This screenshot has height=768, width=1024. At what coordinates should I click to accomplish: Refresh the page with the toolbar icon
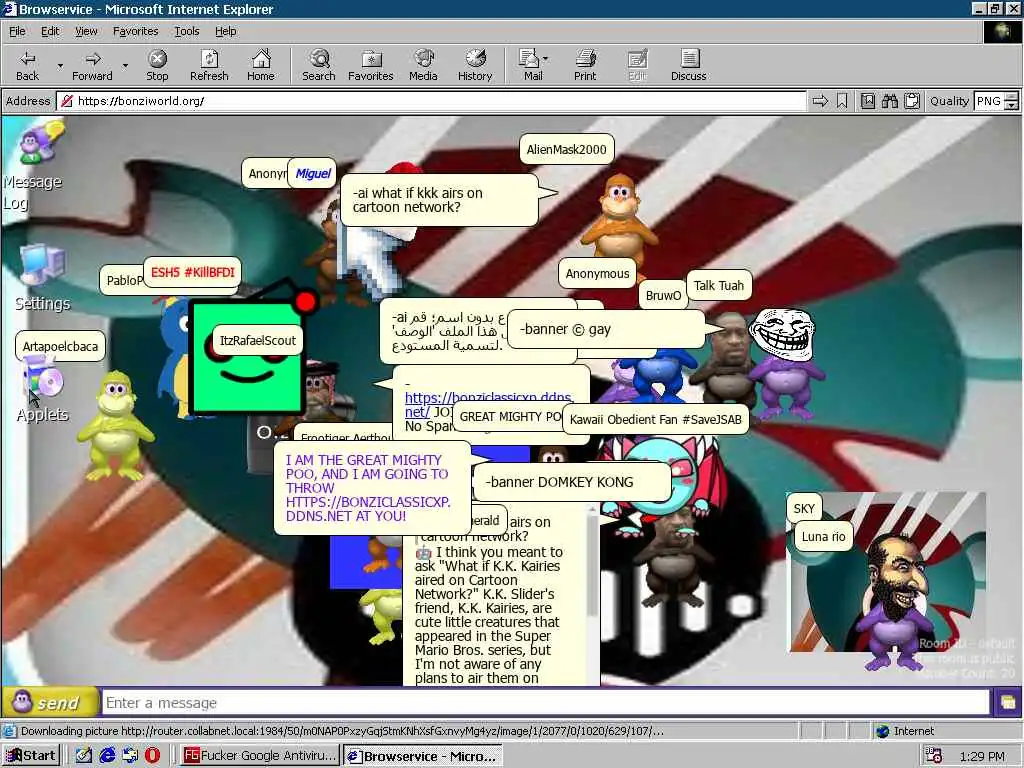click(x=209, y=65)
